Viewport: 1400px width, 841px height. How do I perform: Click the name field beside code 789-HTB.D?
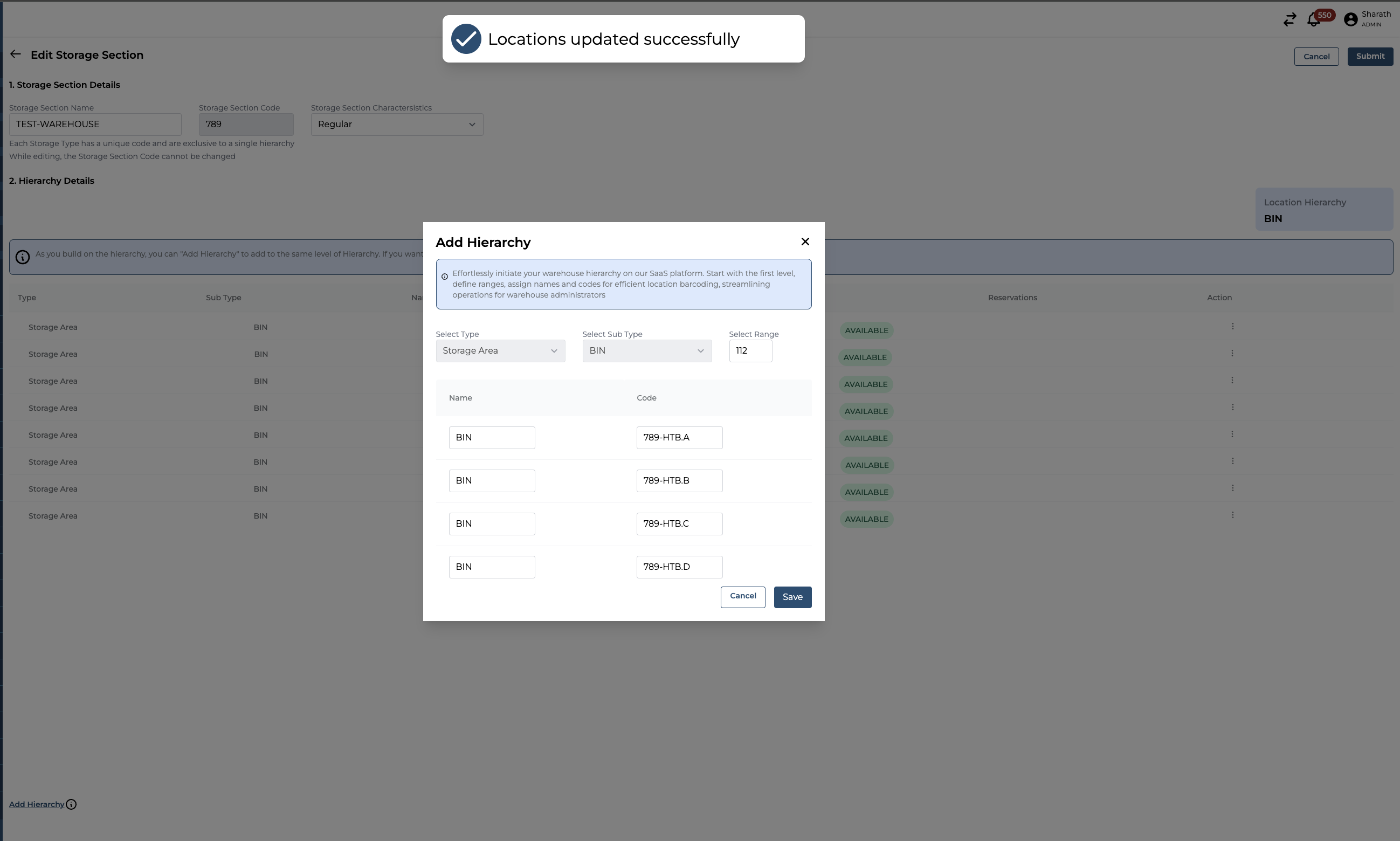491,567
